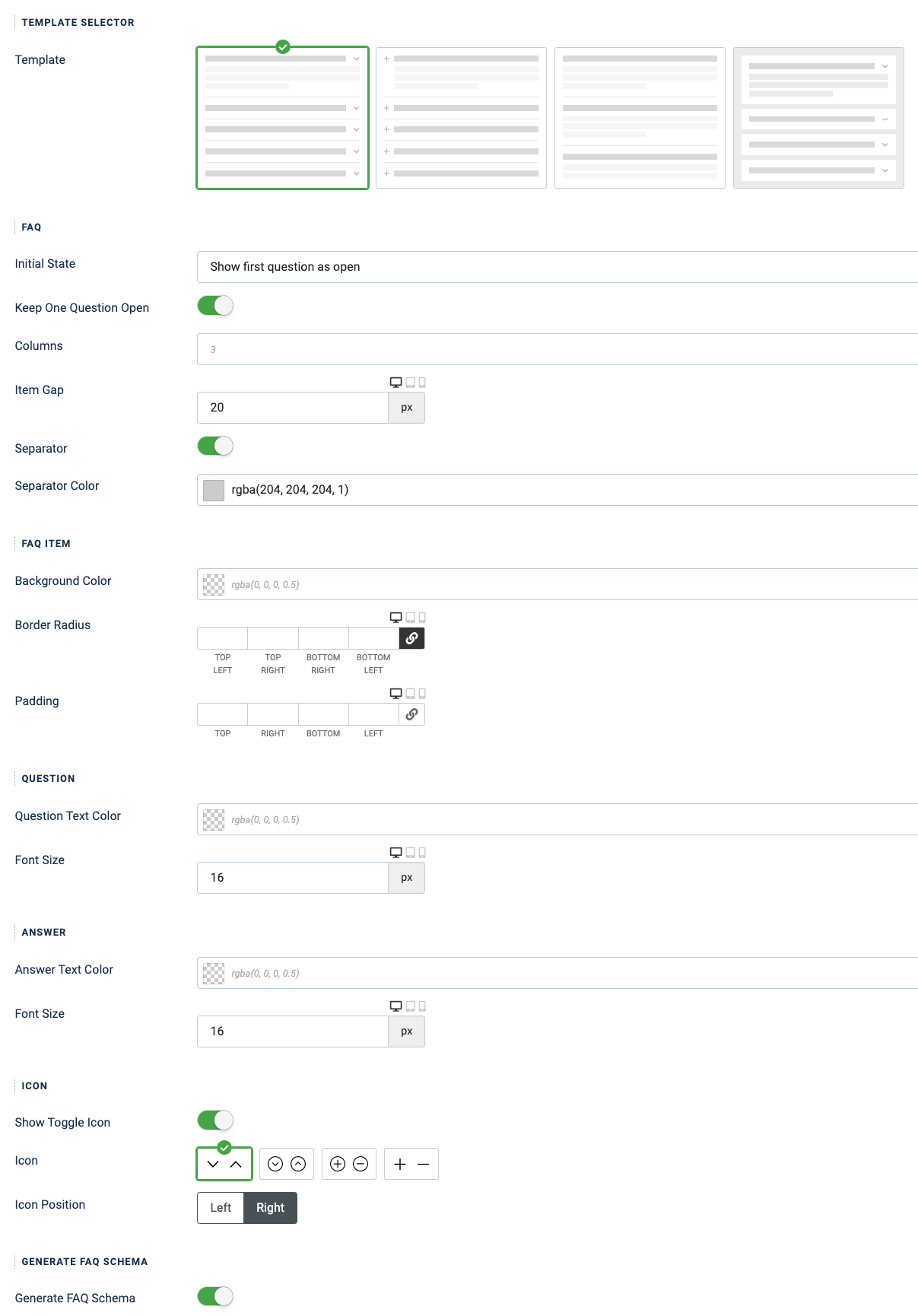Toggle Keep One Question Open switch
This screenshot has width=918, height=1316.
[x=215, y=306]
